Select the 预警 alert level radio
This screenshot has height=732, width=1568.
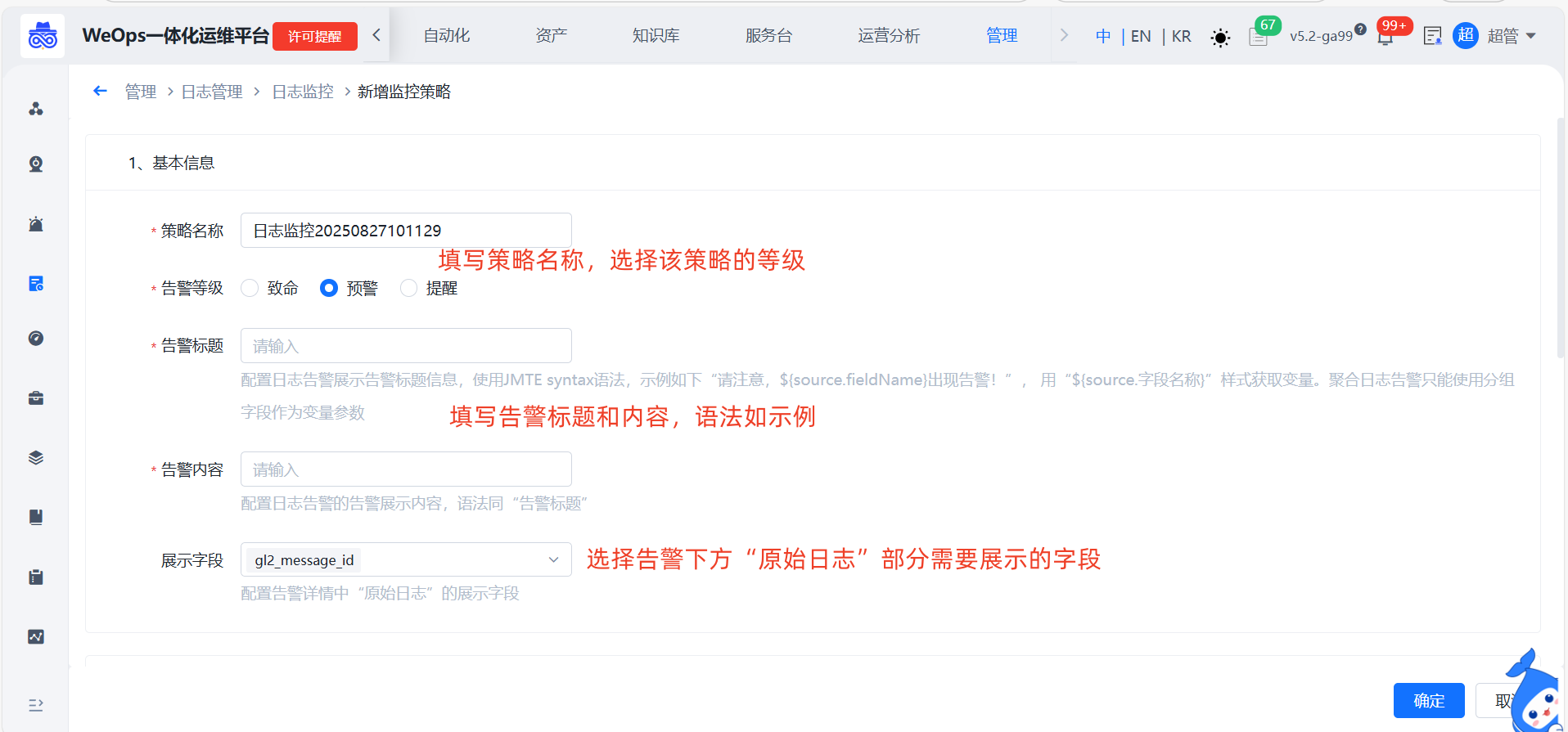coord(329,288)
